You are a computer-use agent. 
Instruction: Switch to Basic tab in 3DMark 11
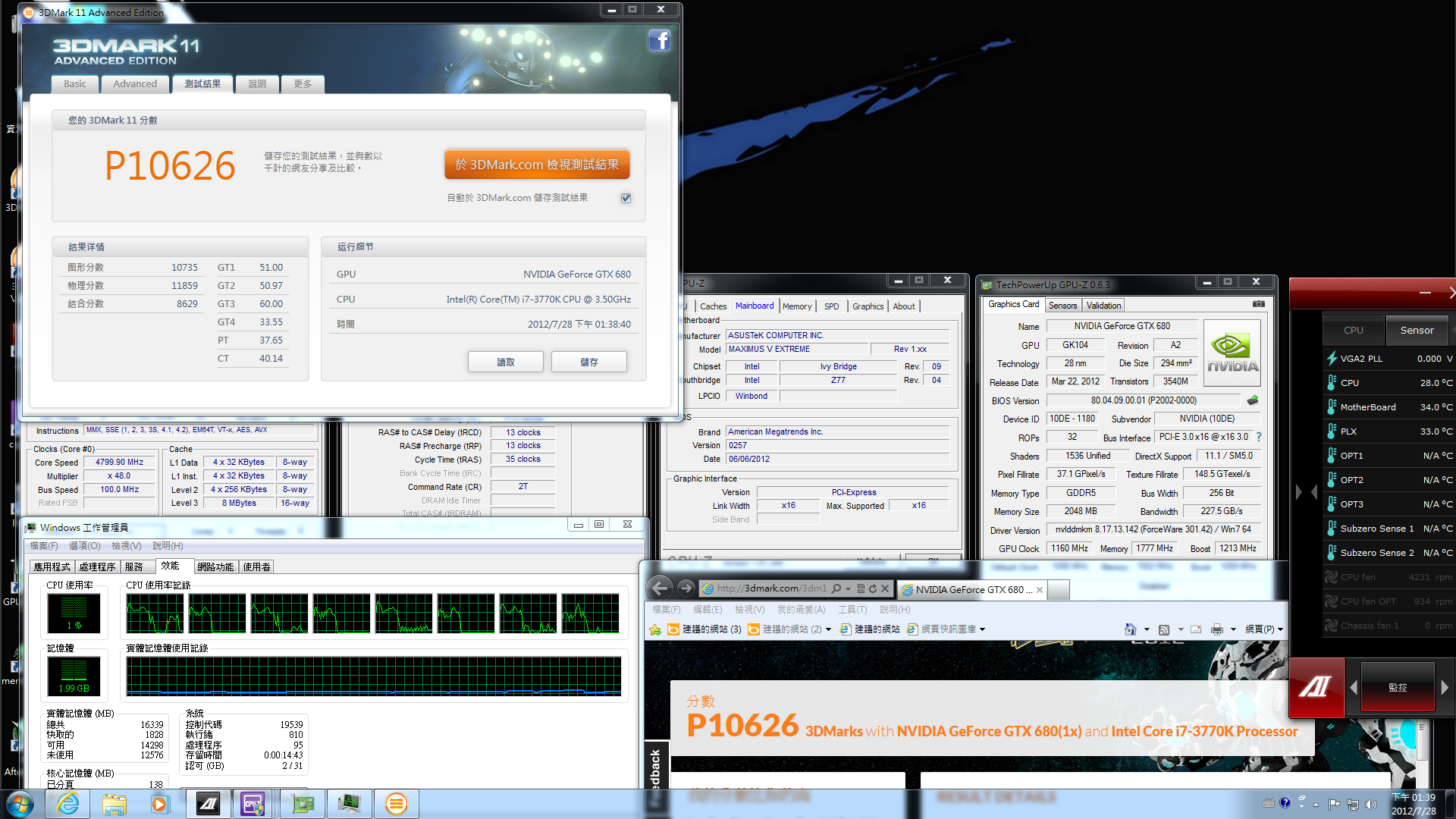pyautogui.click(x=75, y=84)
